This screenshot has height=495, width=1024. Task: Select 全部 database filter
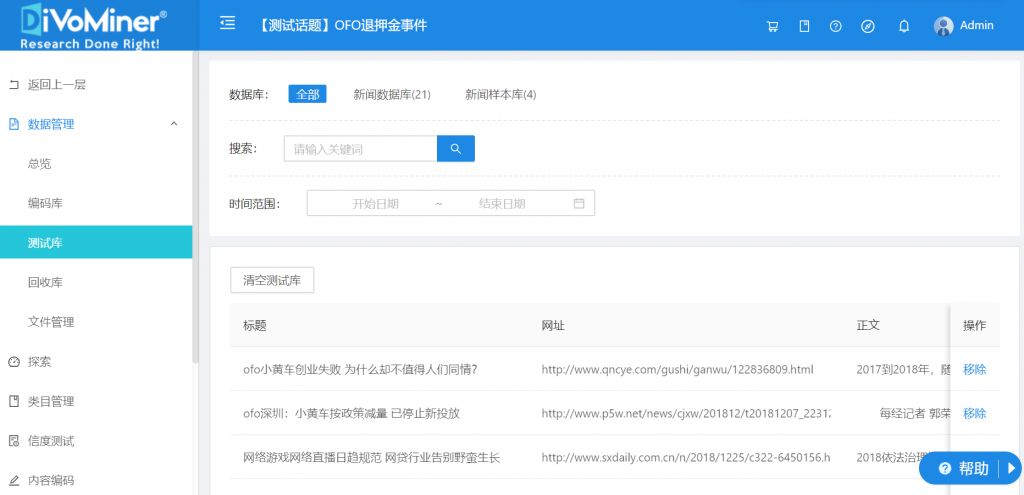307,94
